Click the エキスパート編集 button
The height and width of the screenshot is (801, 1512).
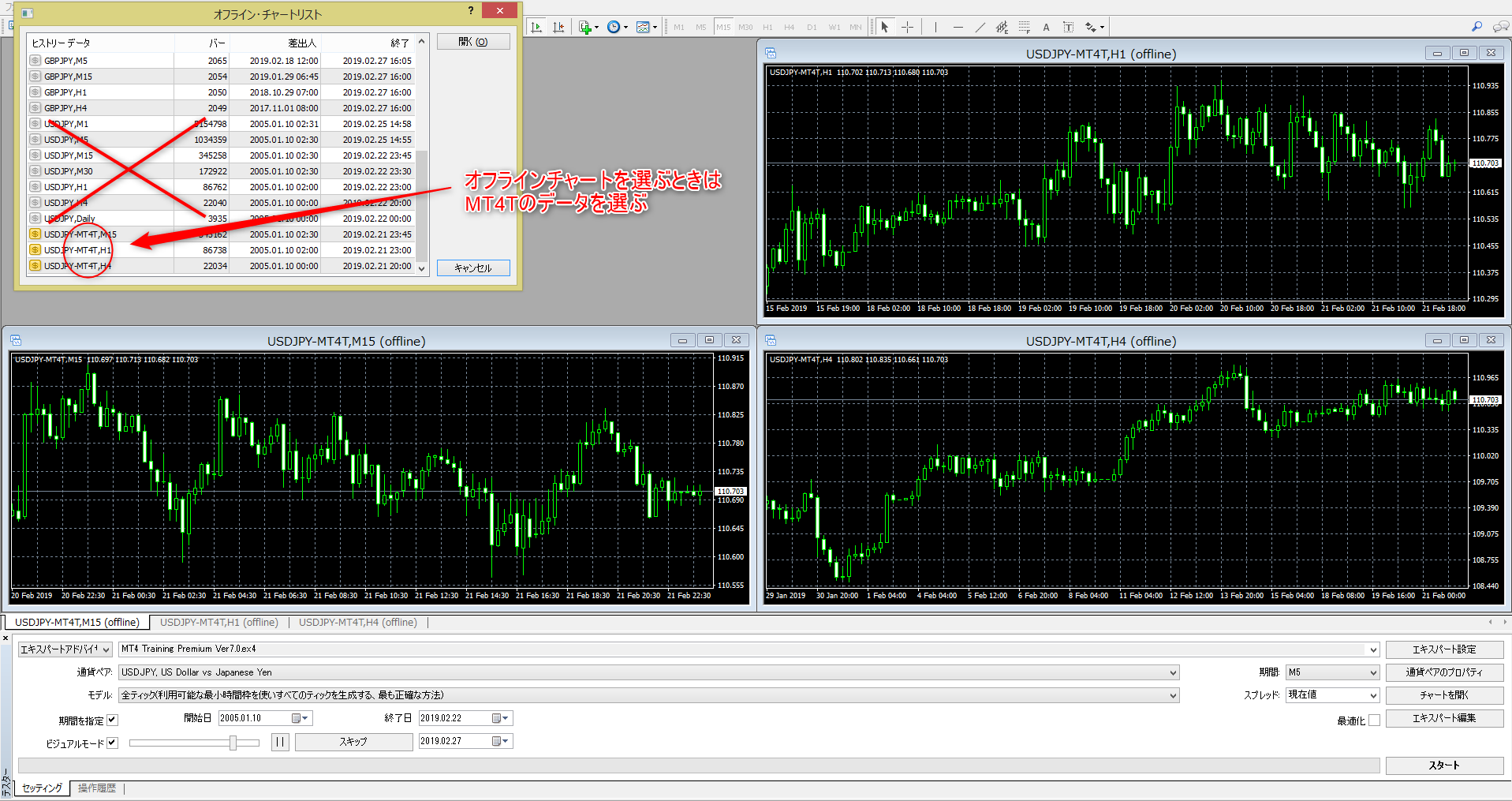point(1444,718)
